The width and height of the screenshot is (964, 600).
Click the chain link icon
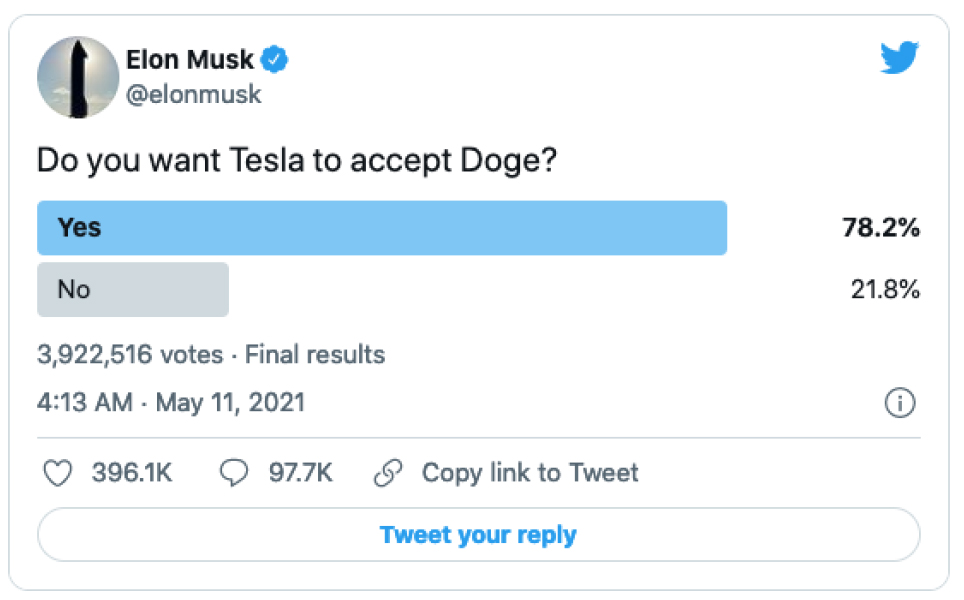[x=387, y=473]
